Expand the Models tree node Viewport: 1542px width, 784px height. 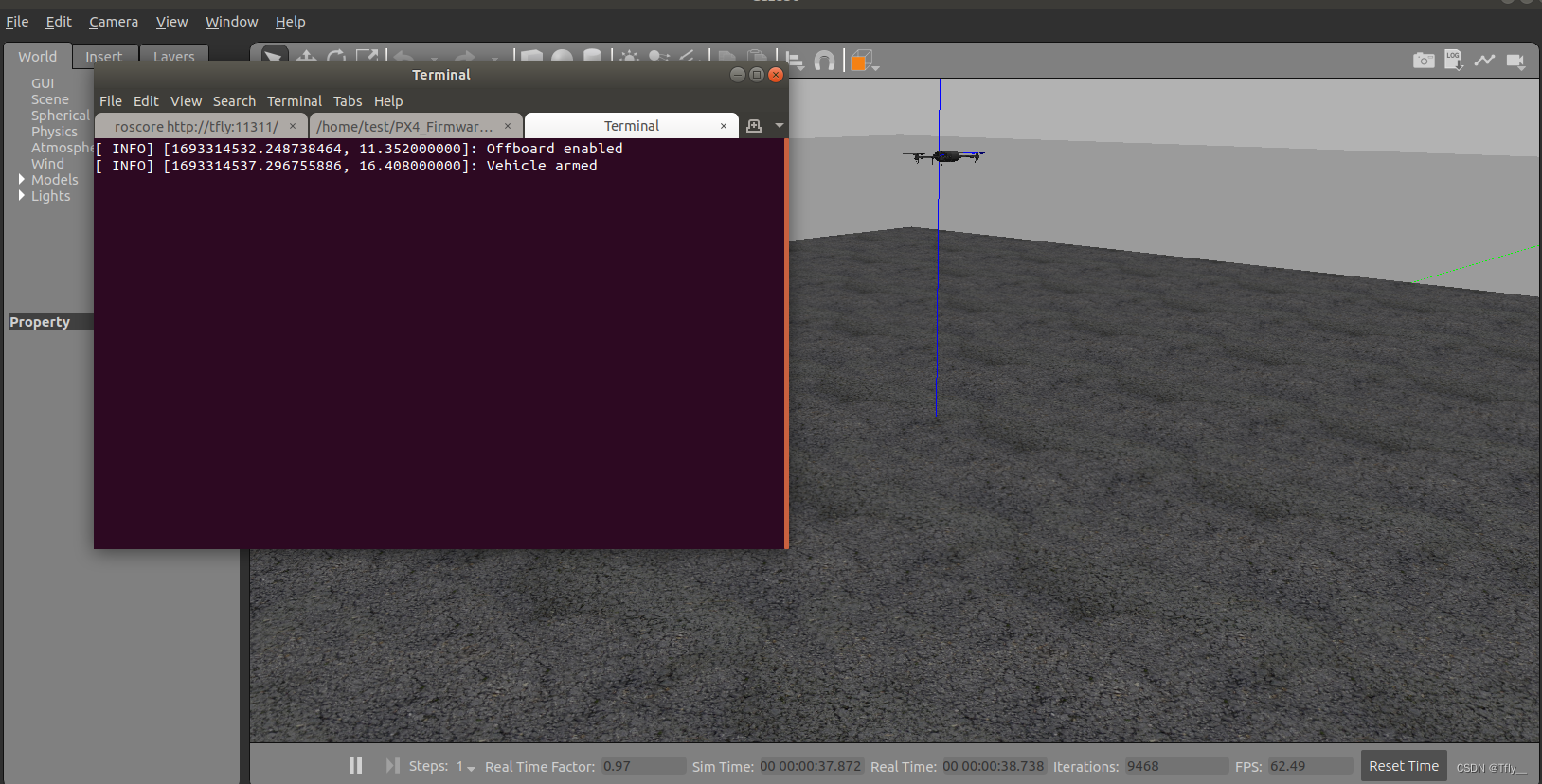pyautogui.click(x=22, y=179)
